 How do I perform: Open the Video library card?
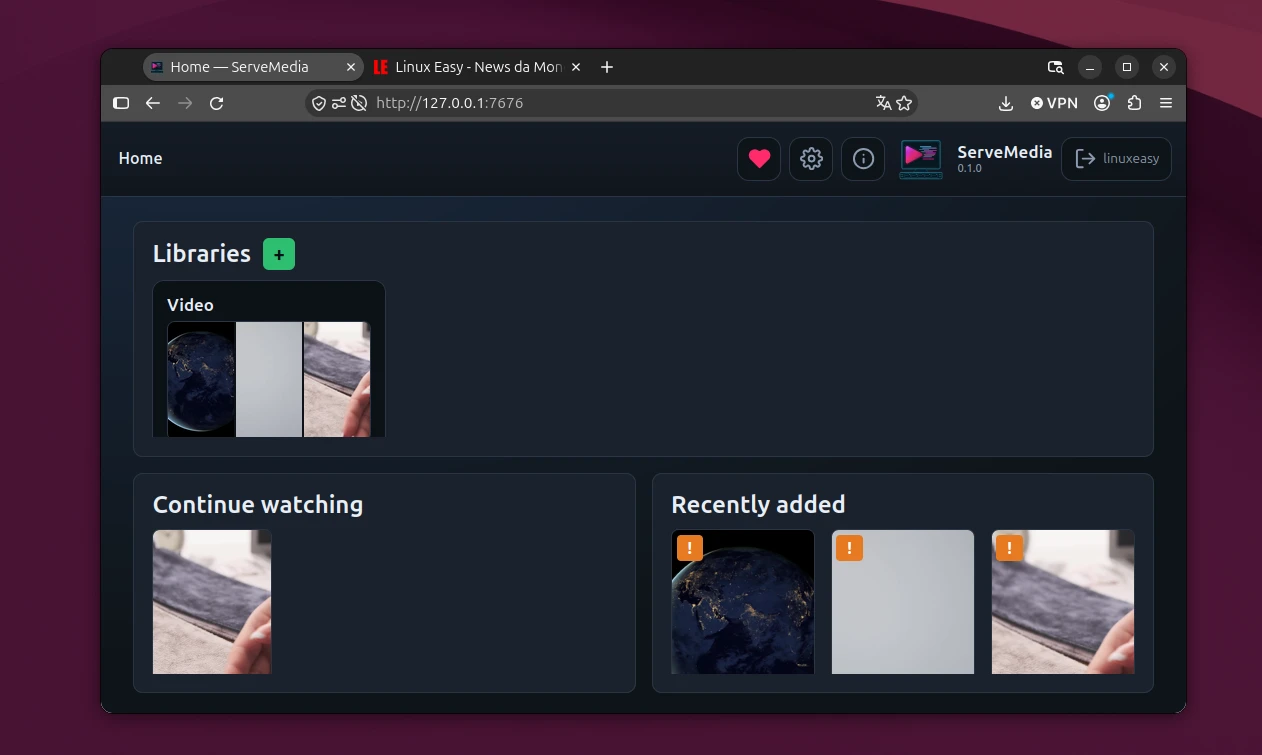pos(269,359)
